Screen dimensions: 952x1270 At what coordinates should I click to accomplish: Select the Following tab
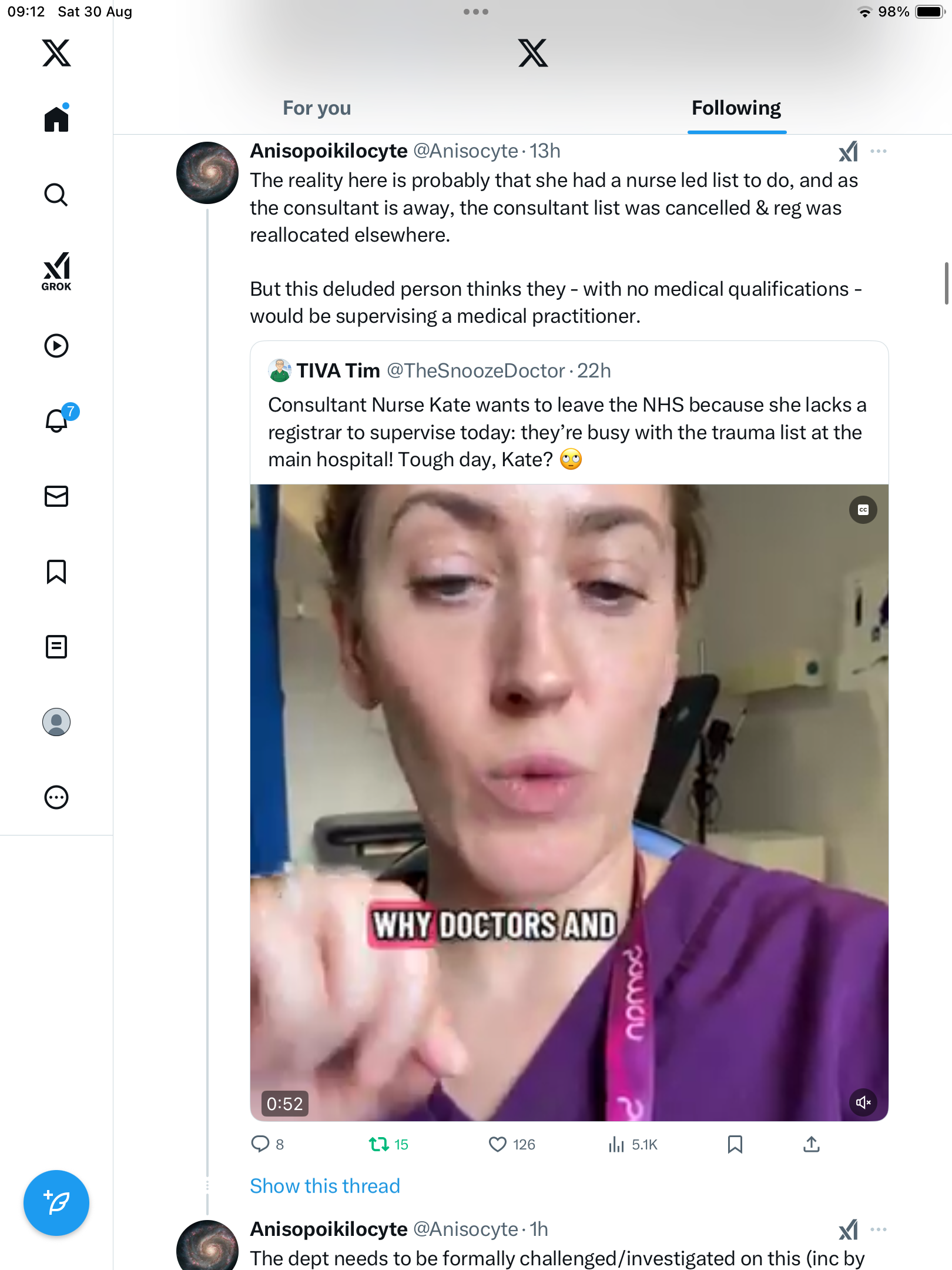click(x=736, y=108)
